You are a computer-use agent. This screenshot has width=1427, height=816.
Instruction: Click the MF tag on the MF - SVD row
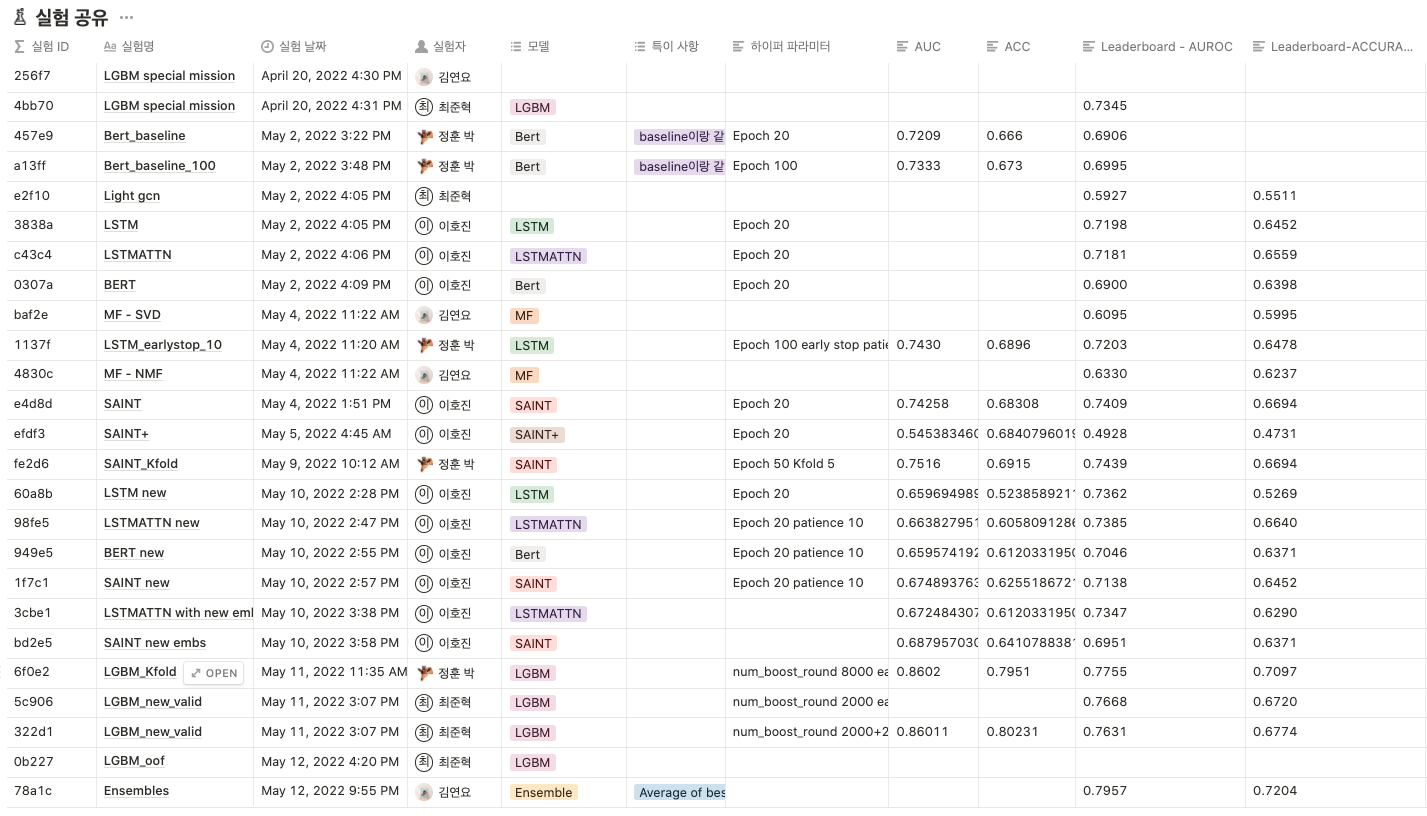click(x=525, y=315)
